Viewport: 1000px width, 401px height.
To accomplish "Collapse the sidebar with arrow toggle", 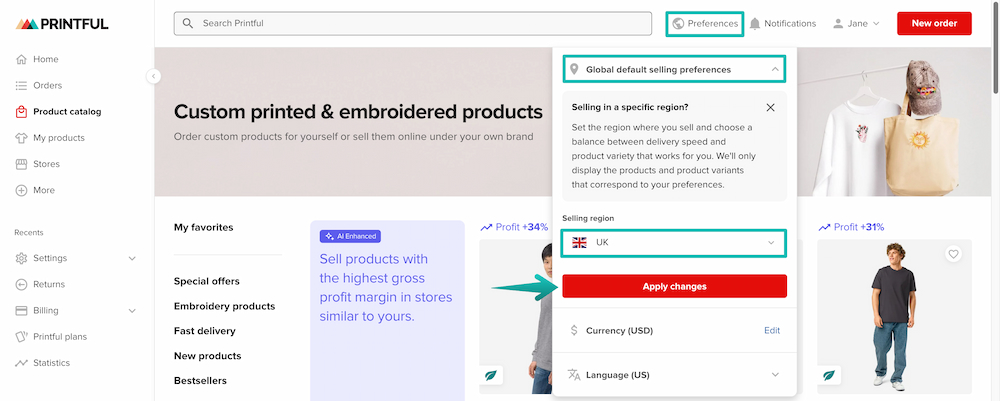I will (x=154, y=76).
